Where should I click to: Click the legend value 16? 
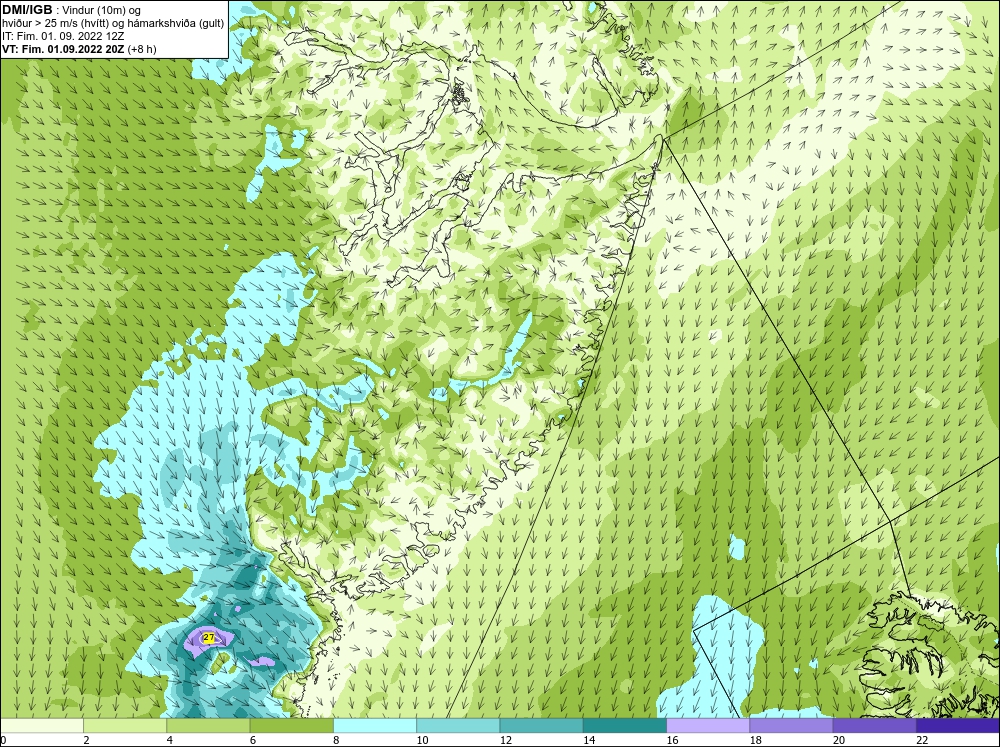coord(672,740)
